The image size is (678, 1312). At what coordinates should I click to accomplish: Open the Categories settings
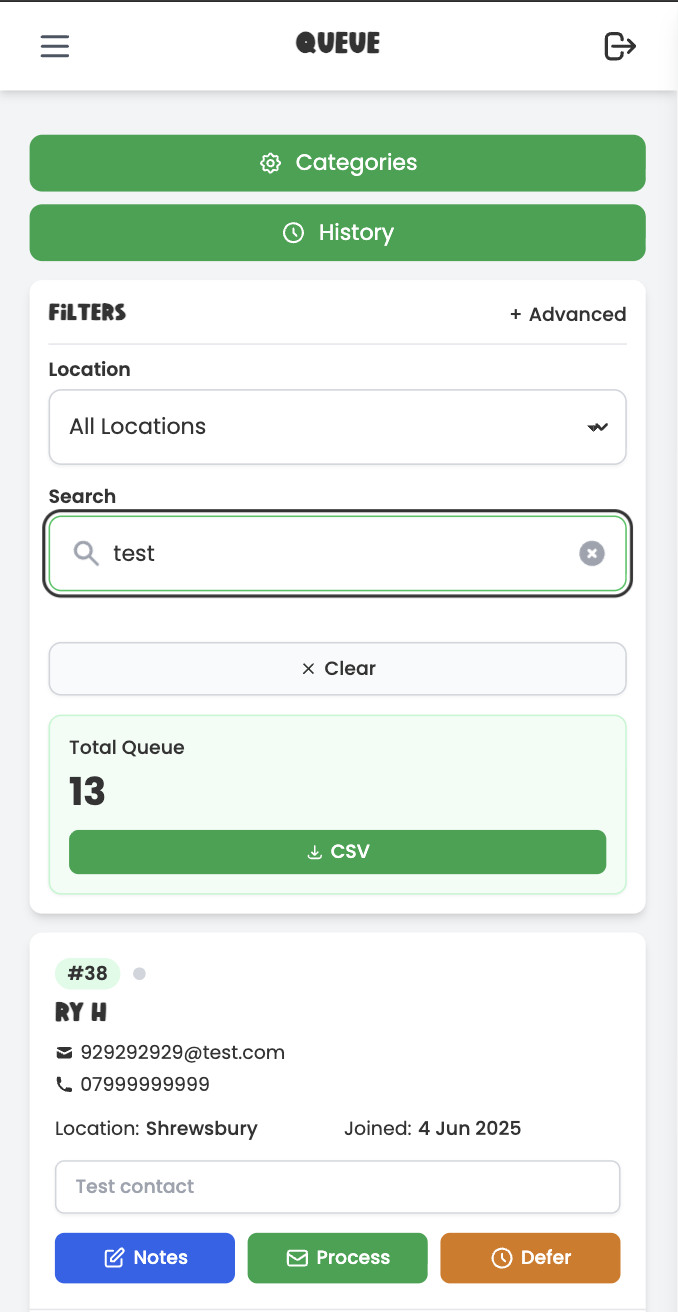(338, 163)
